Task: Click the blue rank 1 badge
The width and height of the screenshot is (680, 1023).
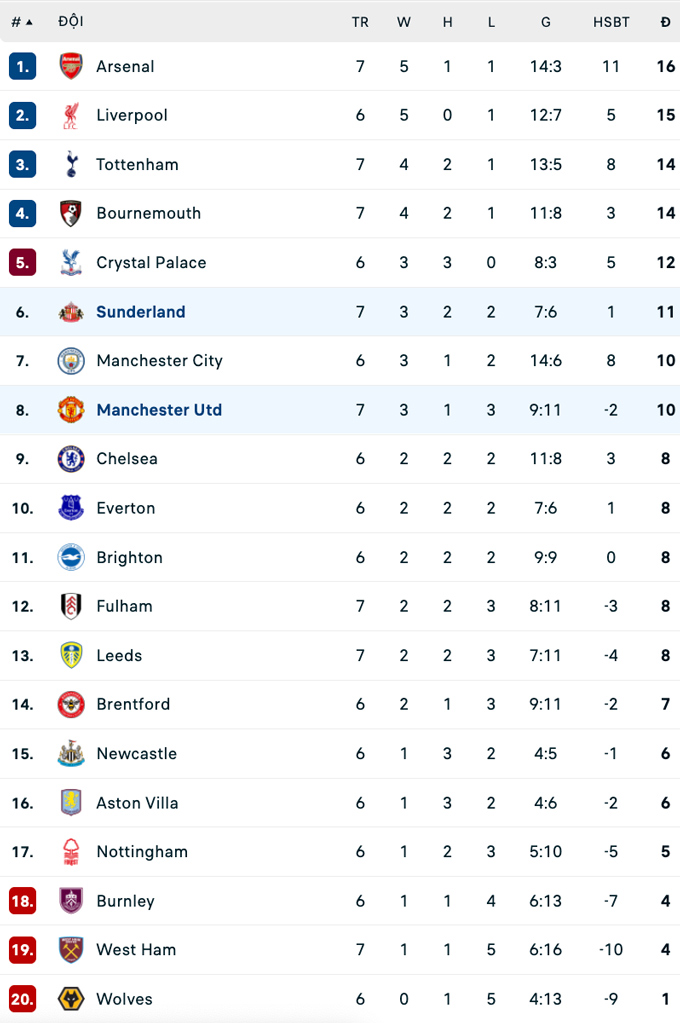Action: [x=22, y=67]
